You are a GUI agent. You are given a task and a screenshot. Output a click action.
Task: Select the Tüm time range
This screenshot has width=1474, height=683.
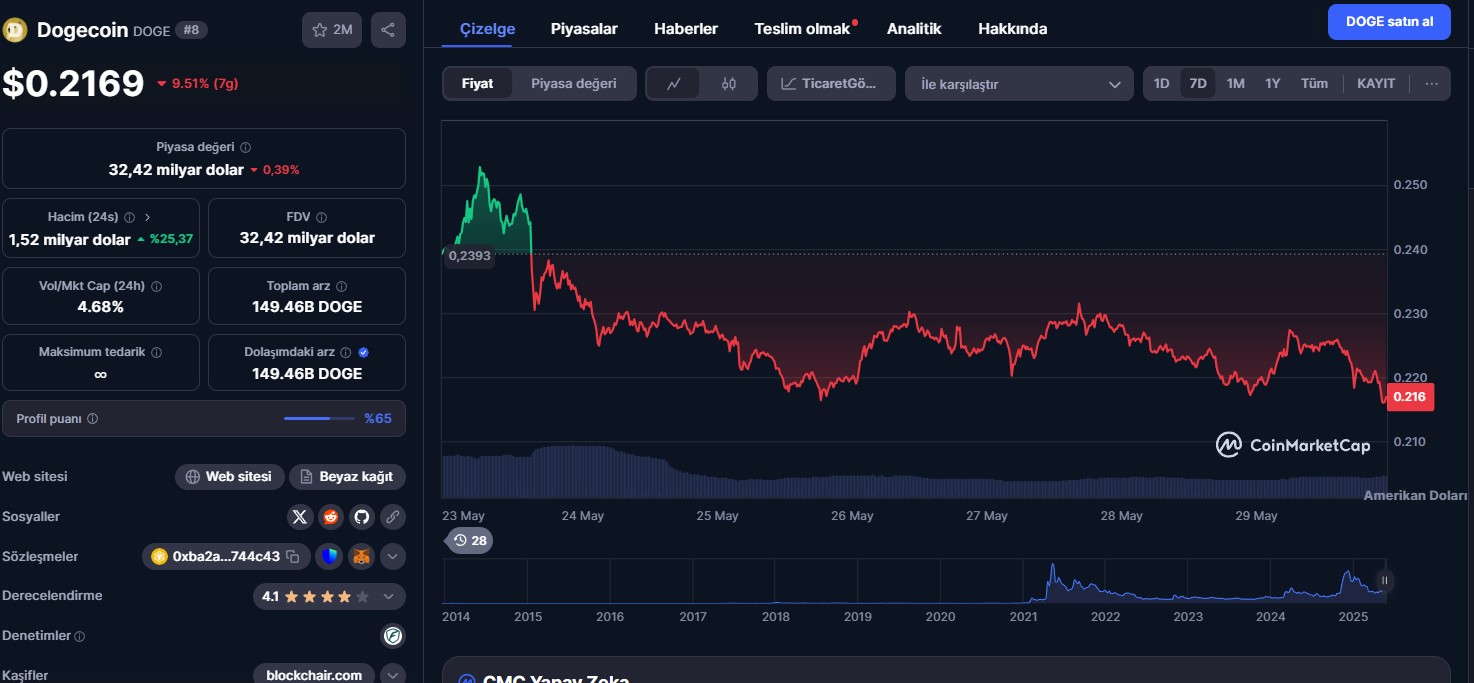click(1314, 84)
